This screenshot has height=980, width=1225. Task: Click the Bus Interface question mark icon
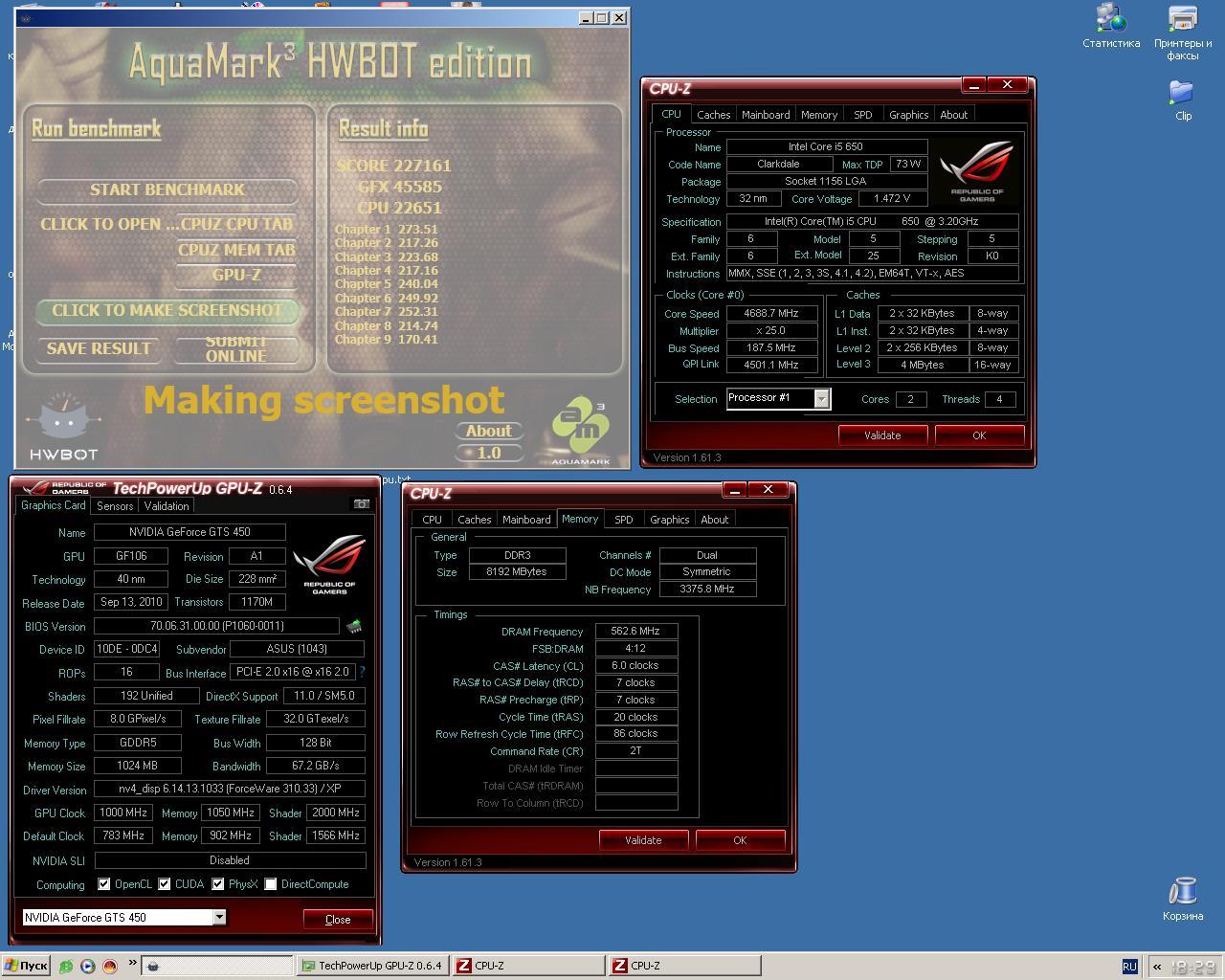point(362,672)
